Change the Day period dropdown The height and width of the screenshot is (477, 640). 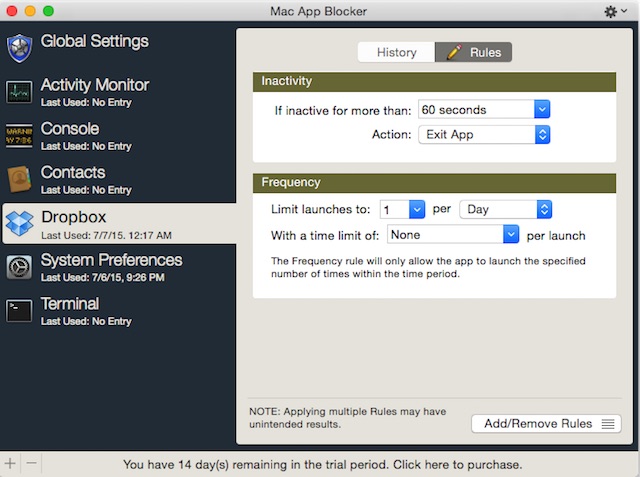pyautogui.click(x=505, y=210)
